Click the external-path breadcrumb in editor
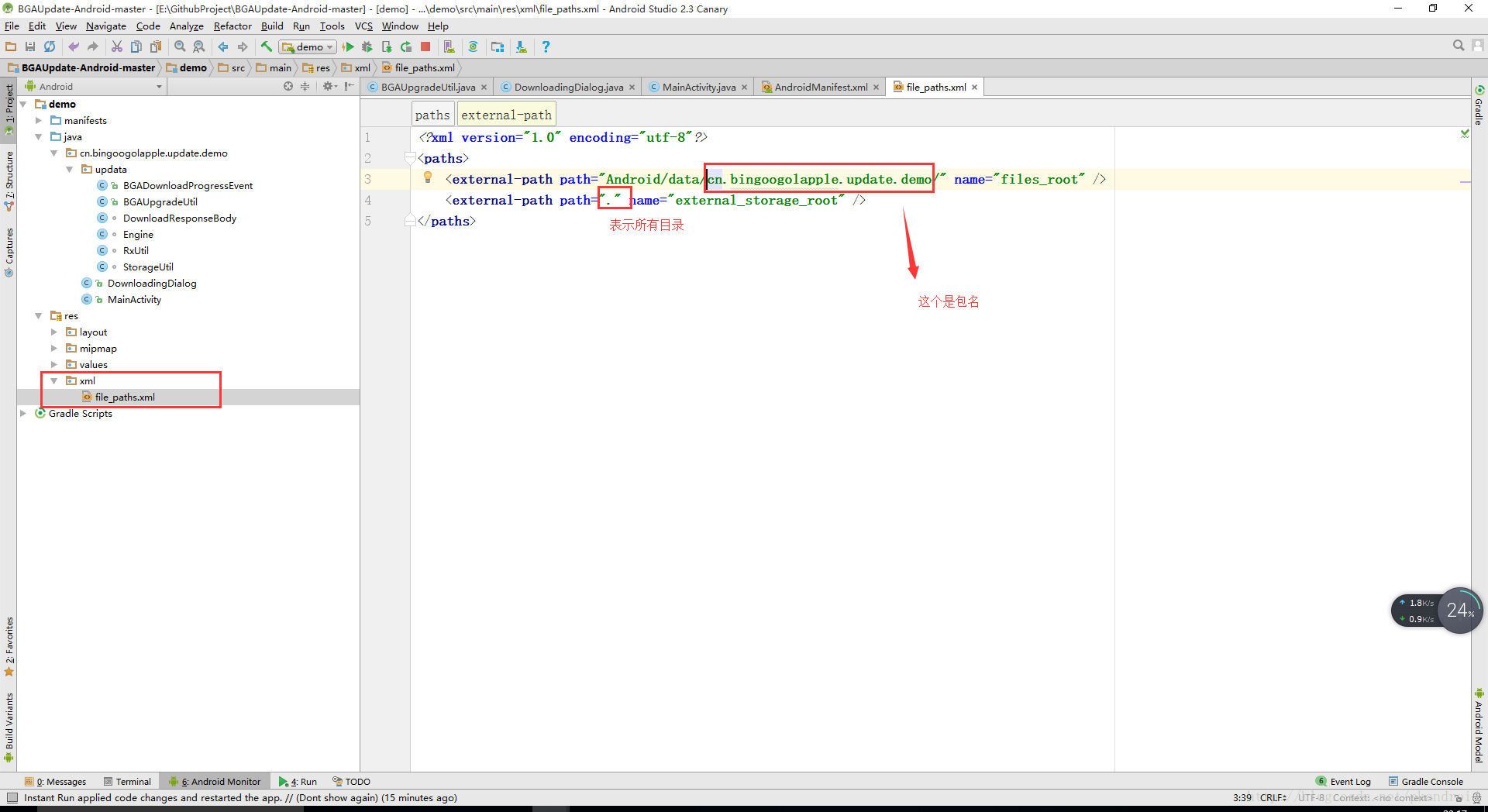Screen dimensions: 1488x812 506,115
